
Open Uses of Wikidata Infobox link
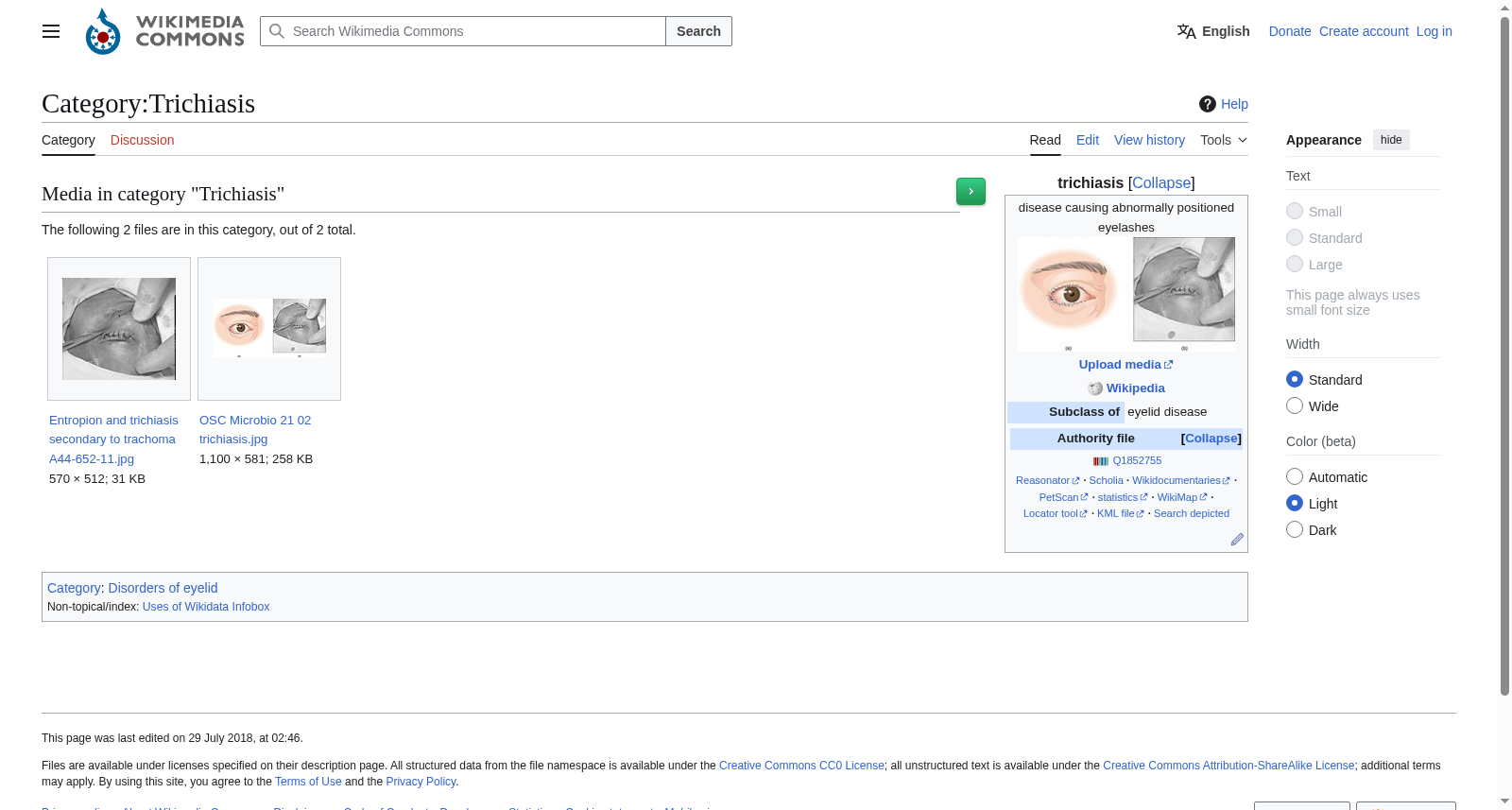click(x=206, y=607)
